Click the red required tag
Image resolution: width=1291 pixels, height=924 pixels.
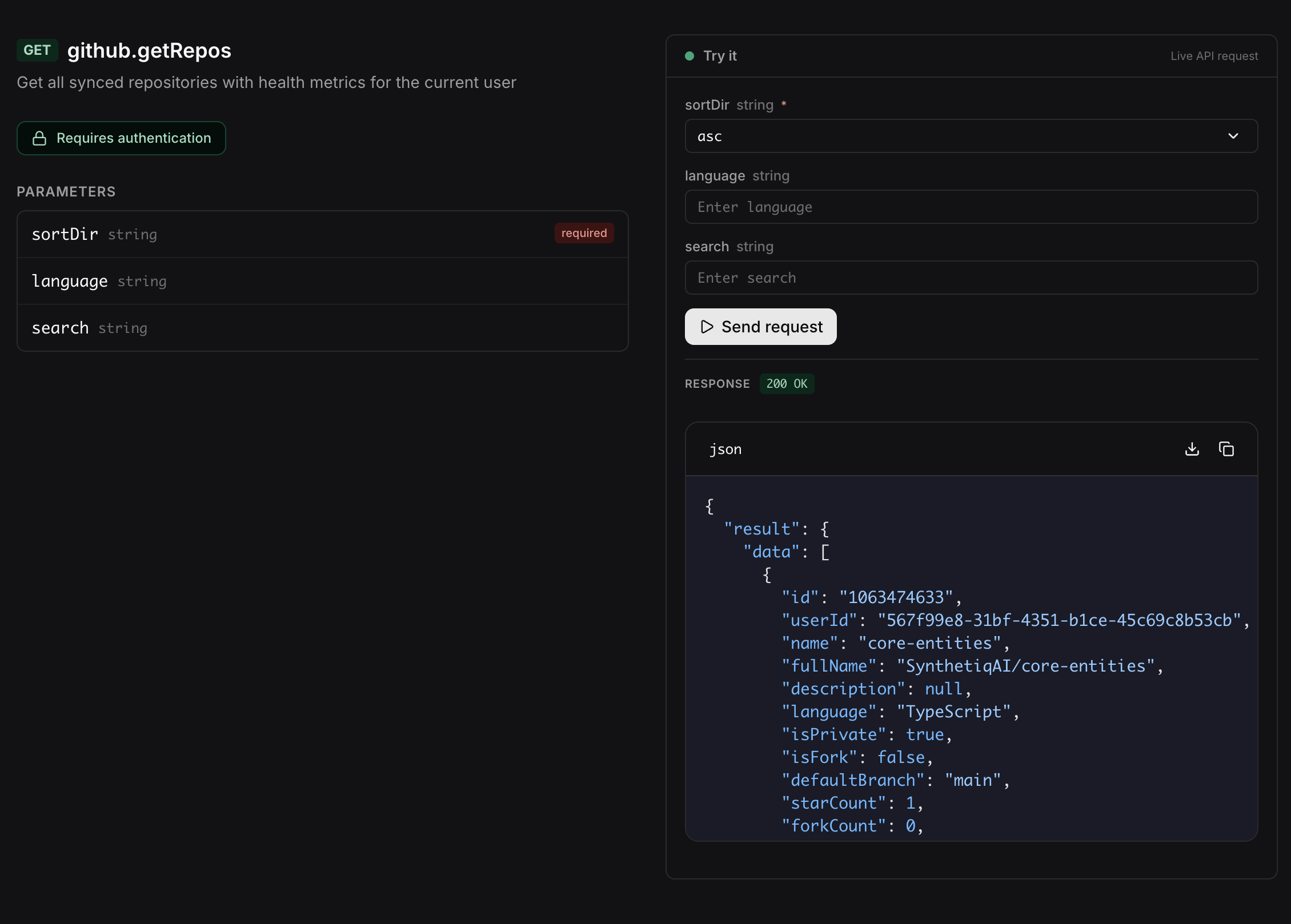[584, 233]
